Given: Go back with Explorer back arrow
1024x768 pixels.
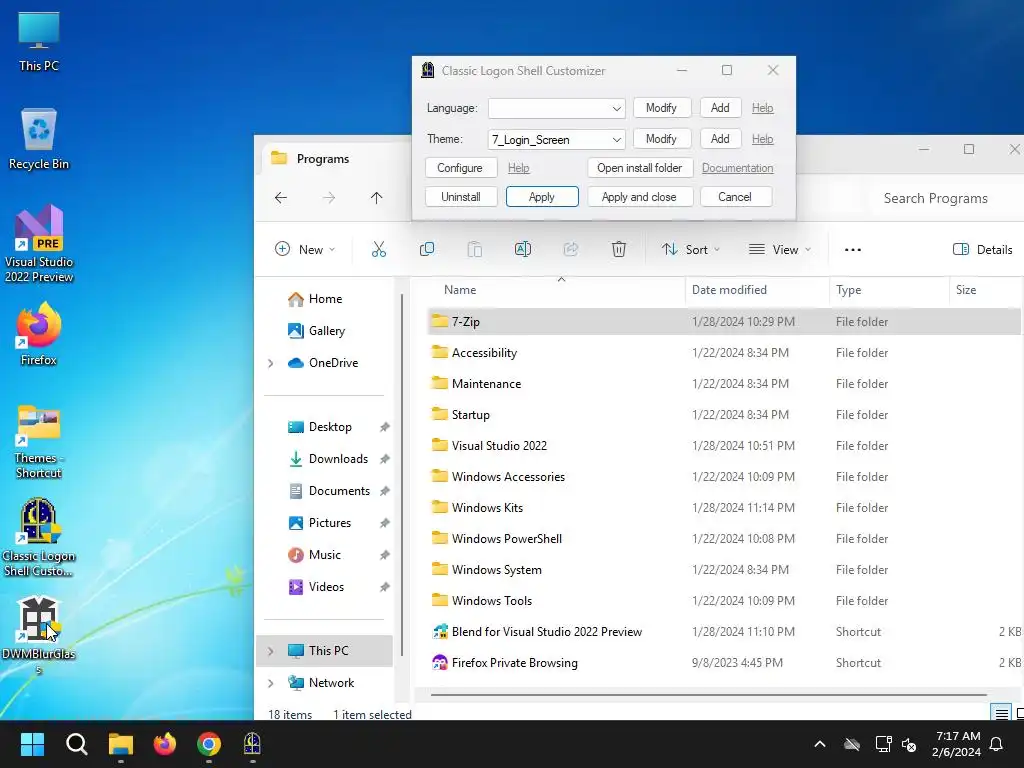Looking at the screenshot, I should 281,198.
